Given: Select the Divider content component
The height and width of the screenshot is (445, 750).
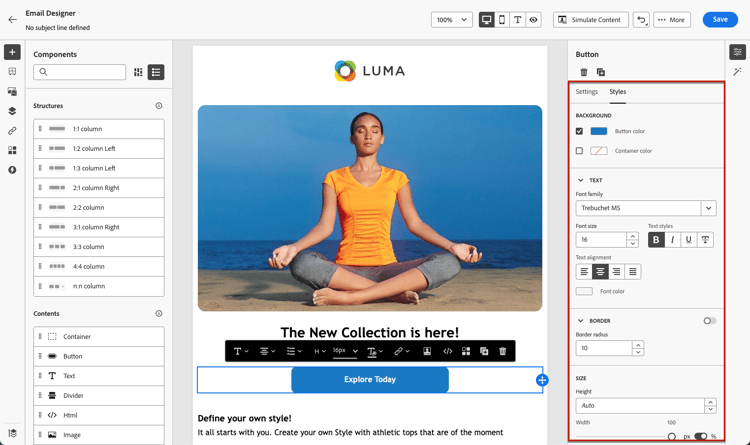Looking at the screenshot, I should click(99, 395).
